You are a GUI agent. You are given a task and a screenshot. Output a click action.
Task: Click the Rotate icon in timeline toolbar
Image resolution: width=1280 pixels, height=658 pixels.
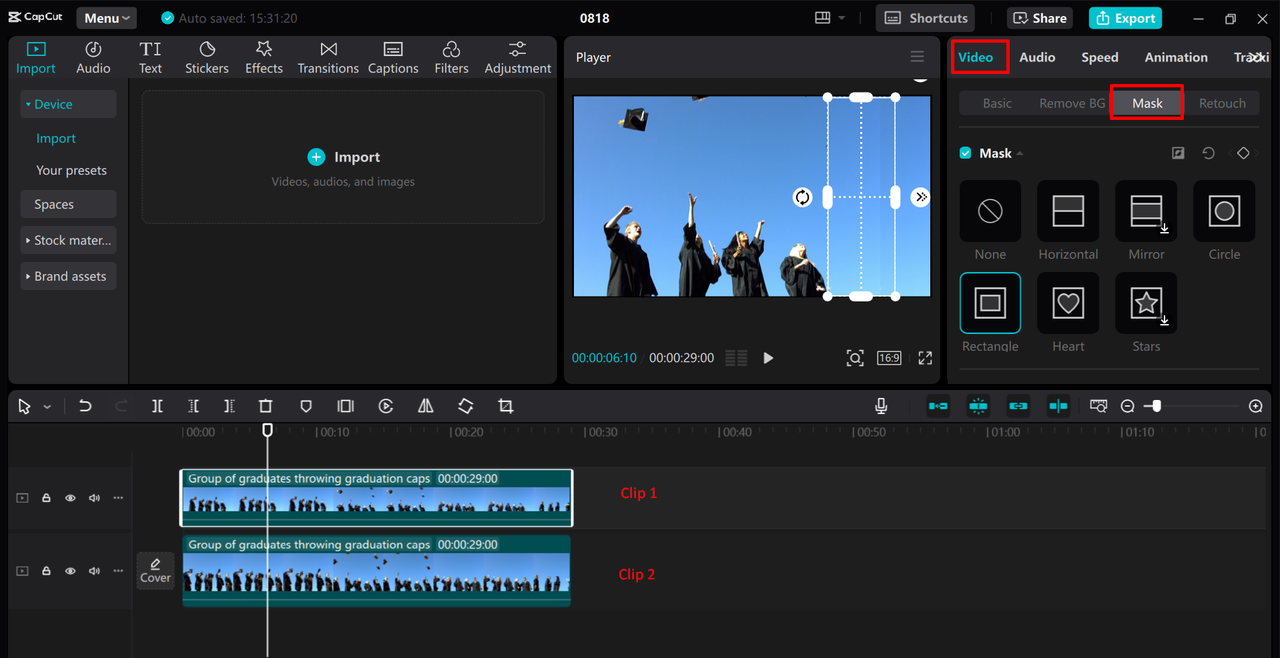tap(466, 406)
